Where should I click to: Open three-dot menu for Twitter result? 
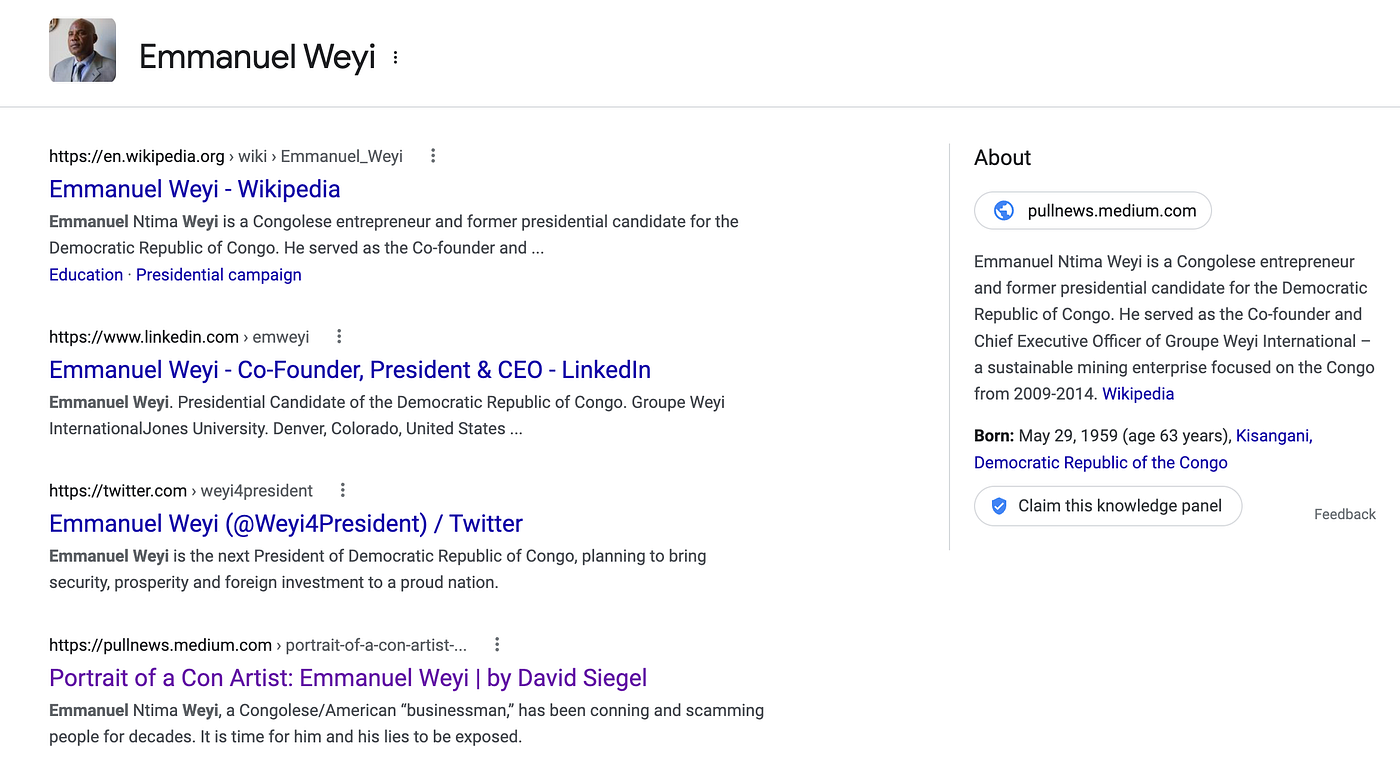click(343, 491)
